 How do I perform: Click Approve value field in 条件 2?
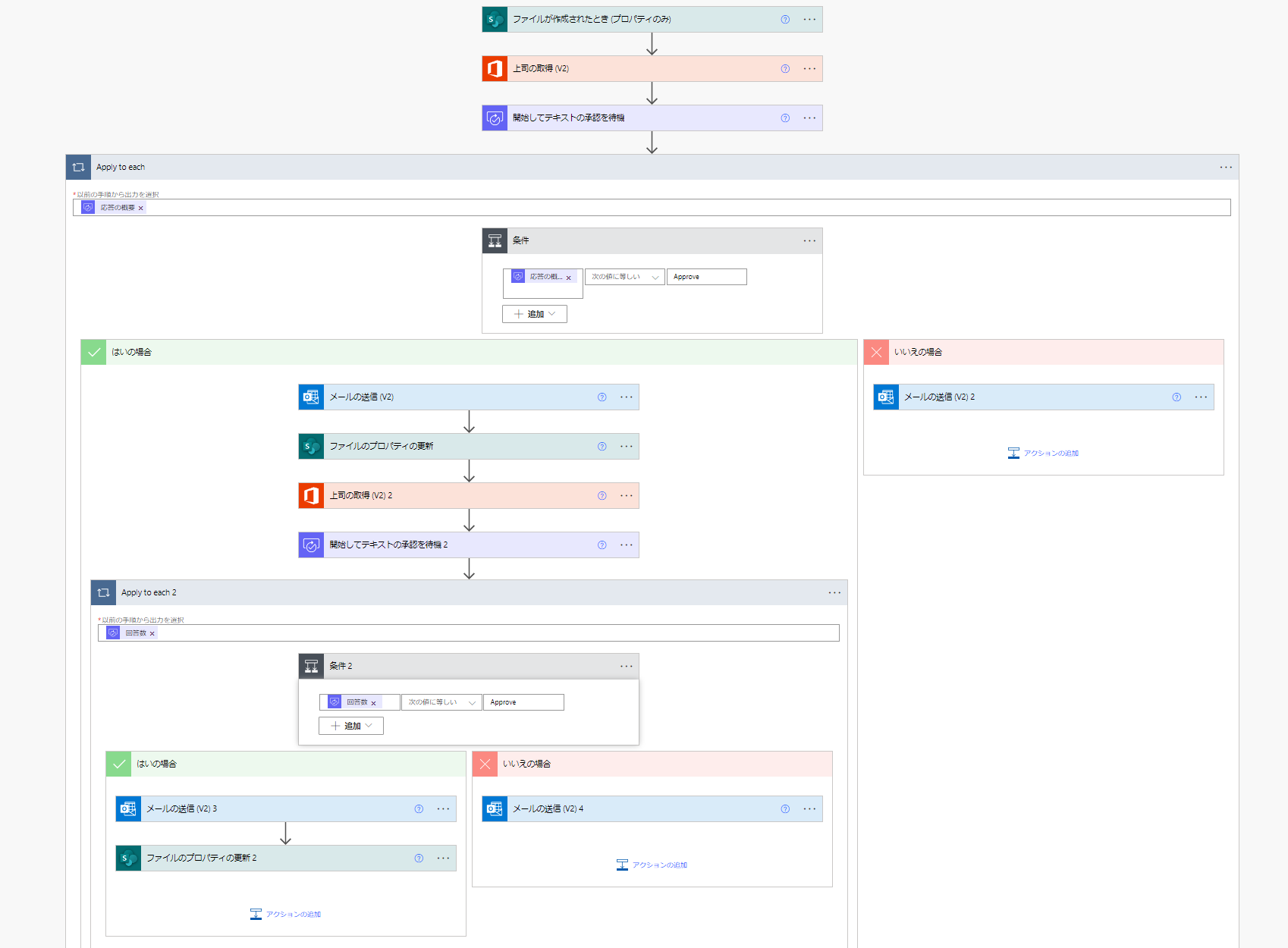523,703
